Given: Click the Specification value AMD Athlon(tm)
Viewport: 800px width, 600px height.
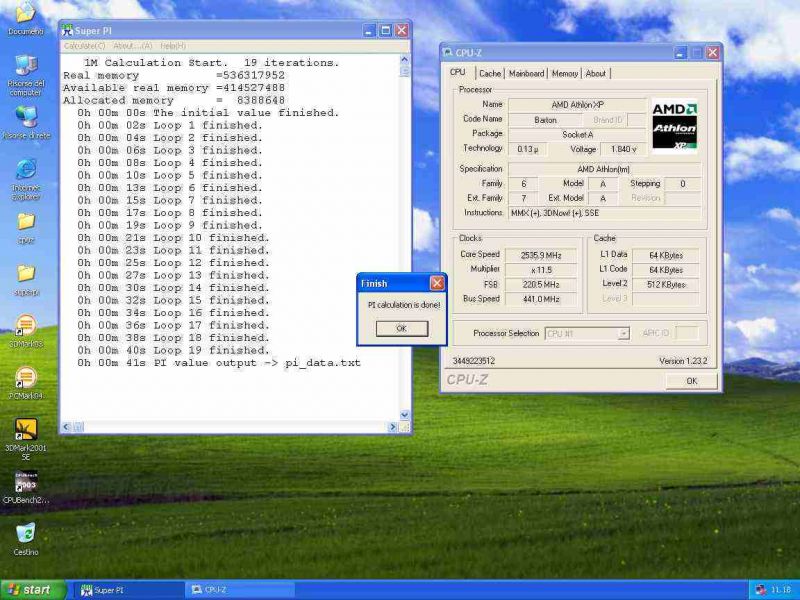Looking at the screenshot, I should pos(605,169).
